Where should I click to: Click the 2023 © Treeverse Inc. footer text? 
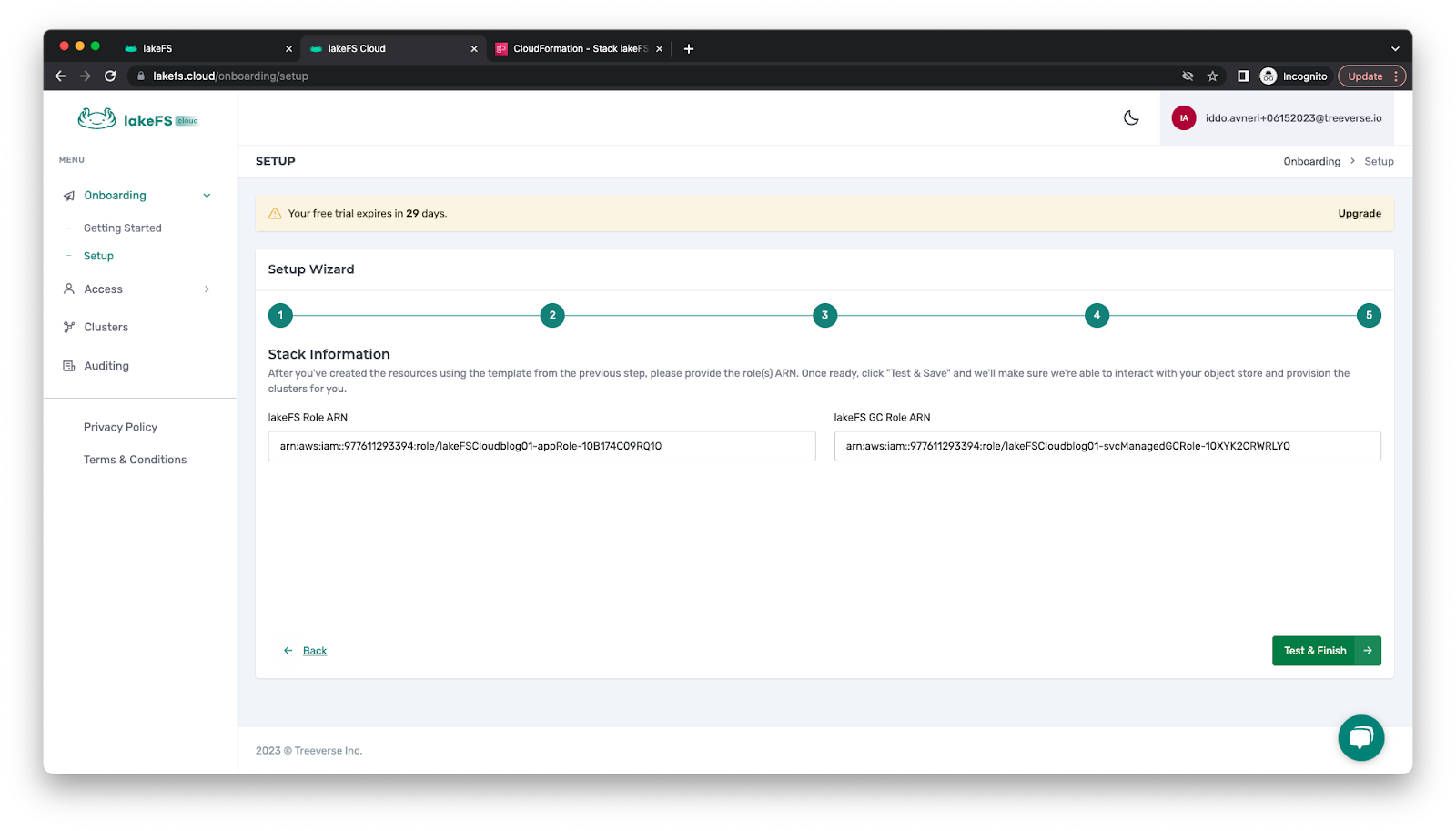click(308, 751)
